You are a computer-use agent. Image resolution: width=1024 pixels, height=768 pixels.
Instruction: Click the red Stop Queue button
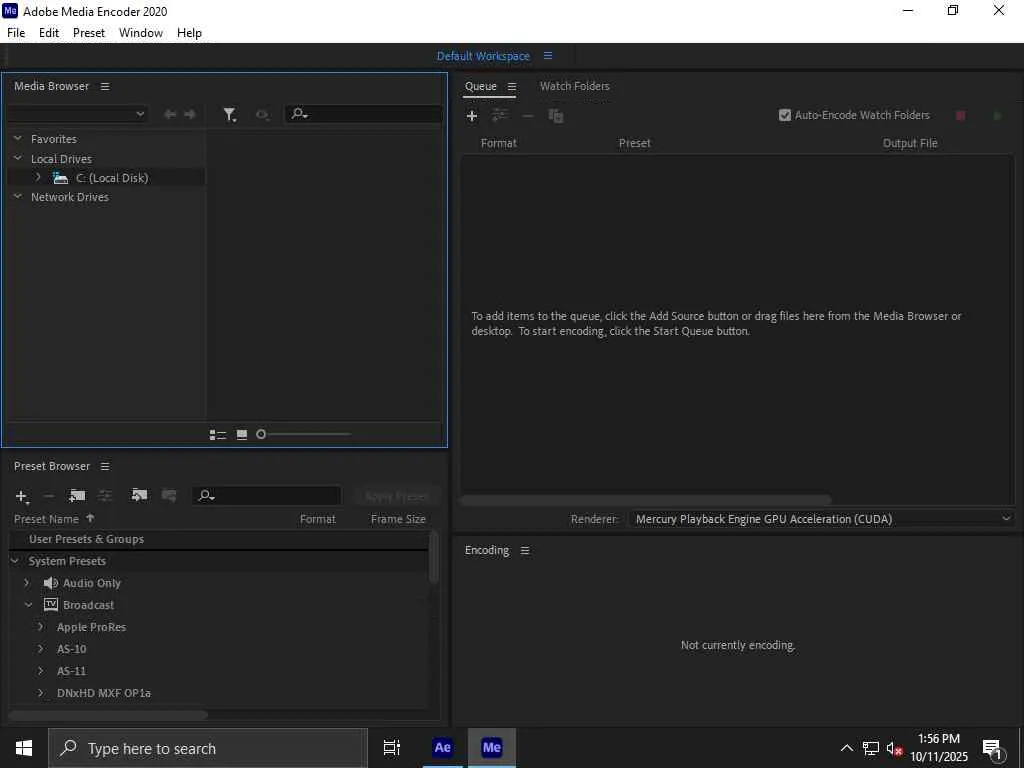pyautogui.click(x=961, y=116)
